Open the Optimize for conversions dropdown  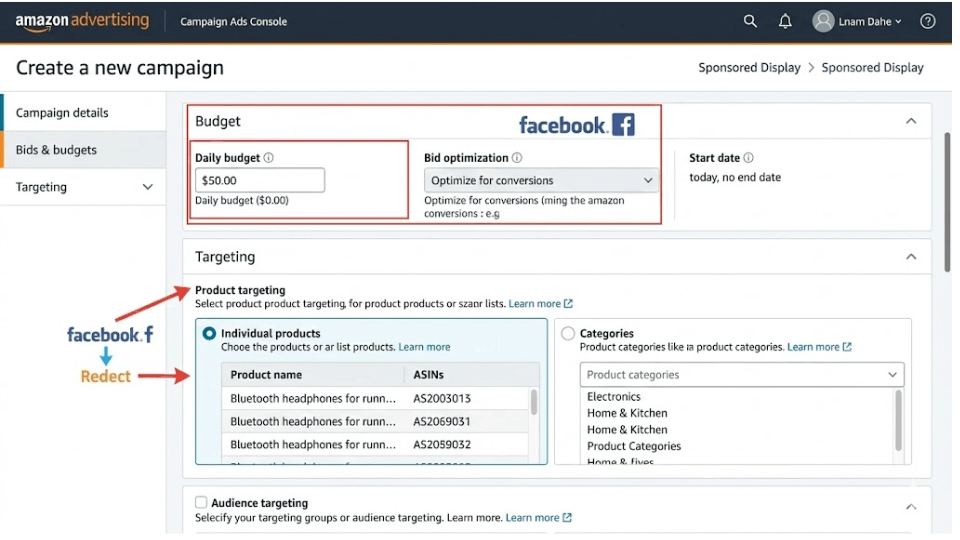click(541, 181)
